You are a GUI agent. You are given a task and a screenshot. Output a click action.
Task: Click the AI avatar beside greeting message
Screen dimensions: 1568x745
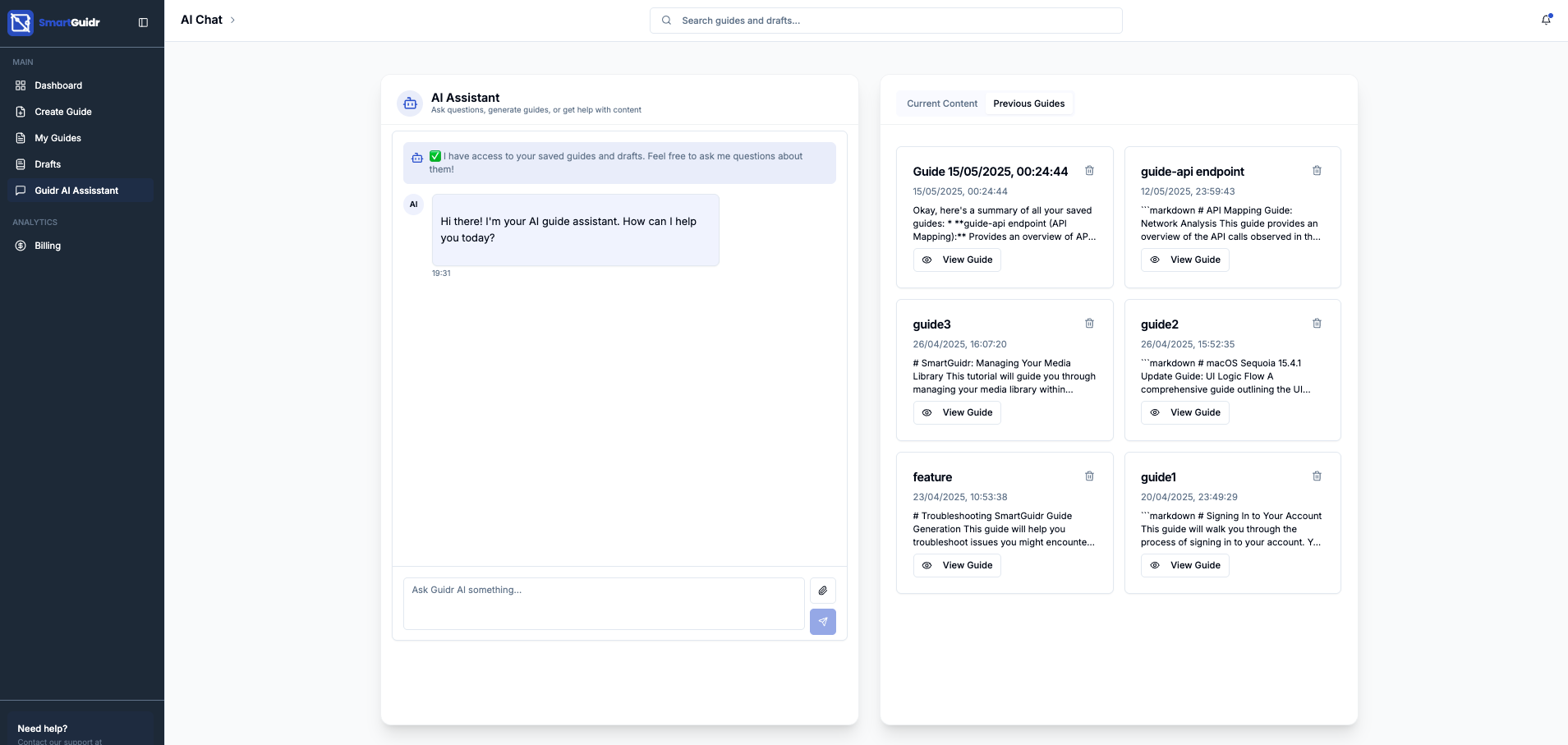click(413, 205)
